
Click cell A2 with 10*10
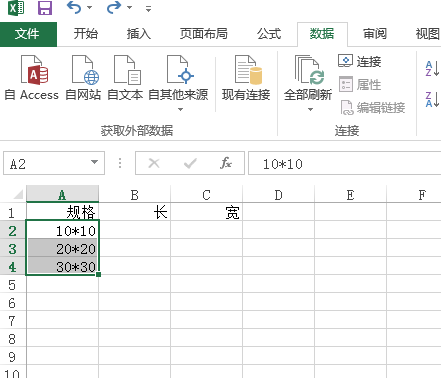point(62,230)
